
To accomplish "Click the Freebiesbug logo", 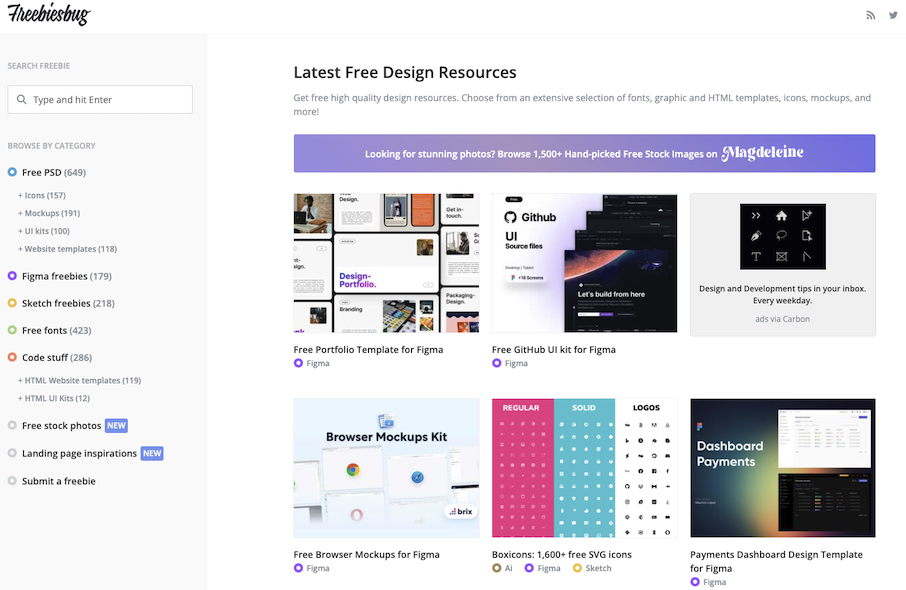I will pos(49,14).
